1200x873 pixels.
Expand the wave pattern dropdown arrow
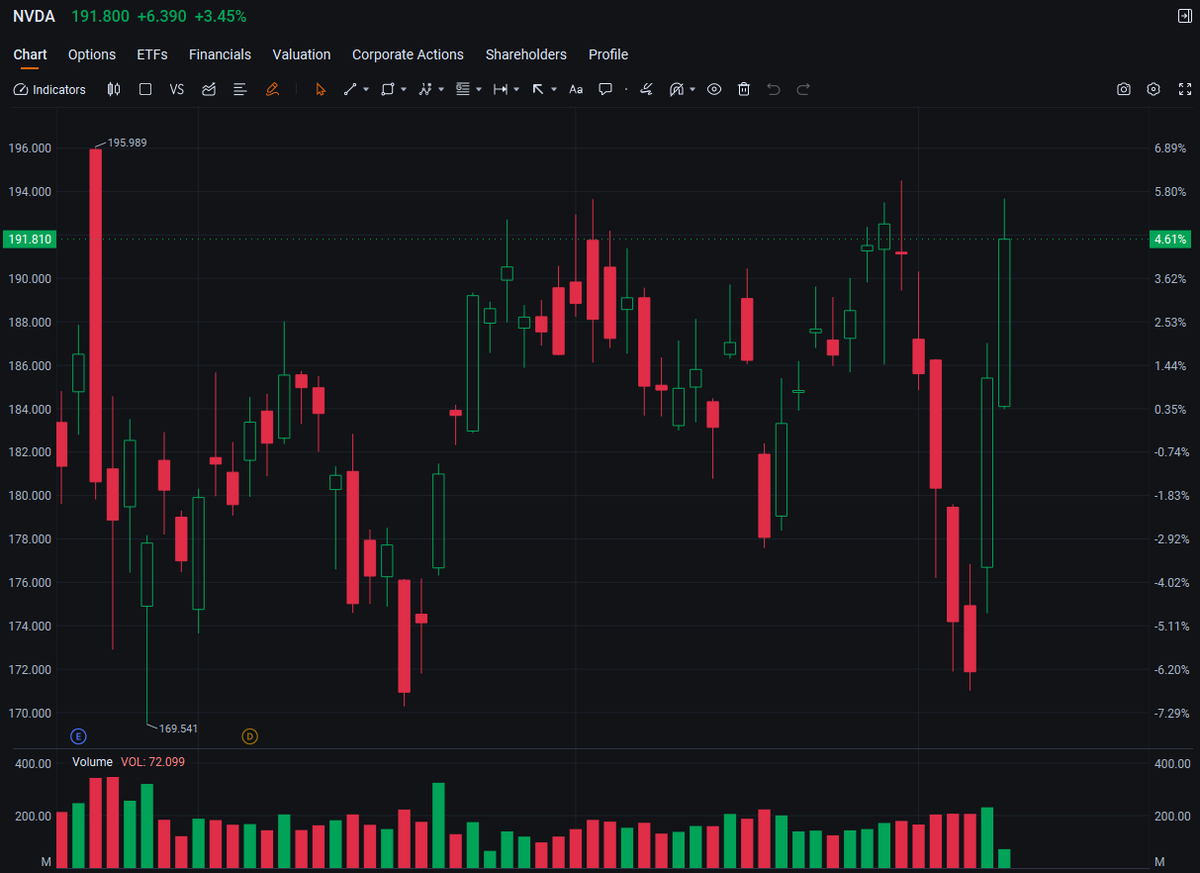click(x=441, y=89)
